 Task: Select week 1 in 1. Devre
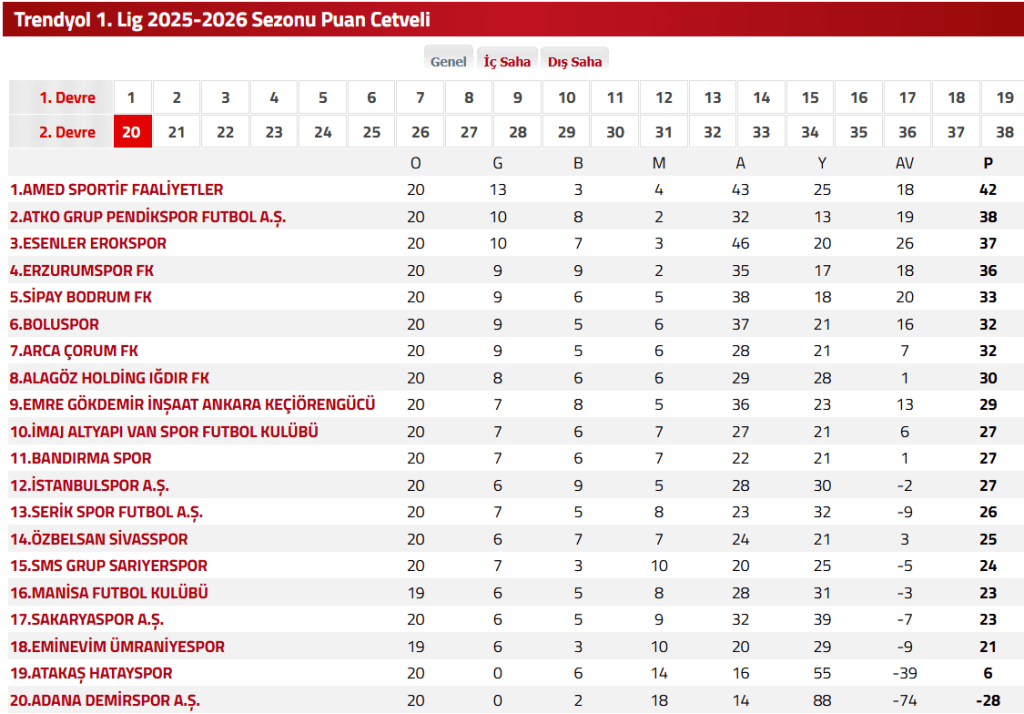coord(132,98)
